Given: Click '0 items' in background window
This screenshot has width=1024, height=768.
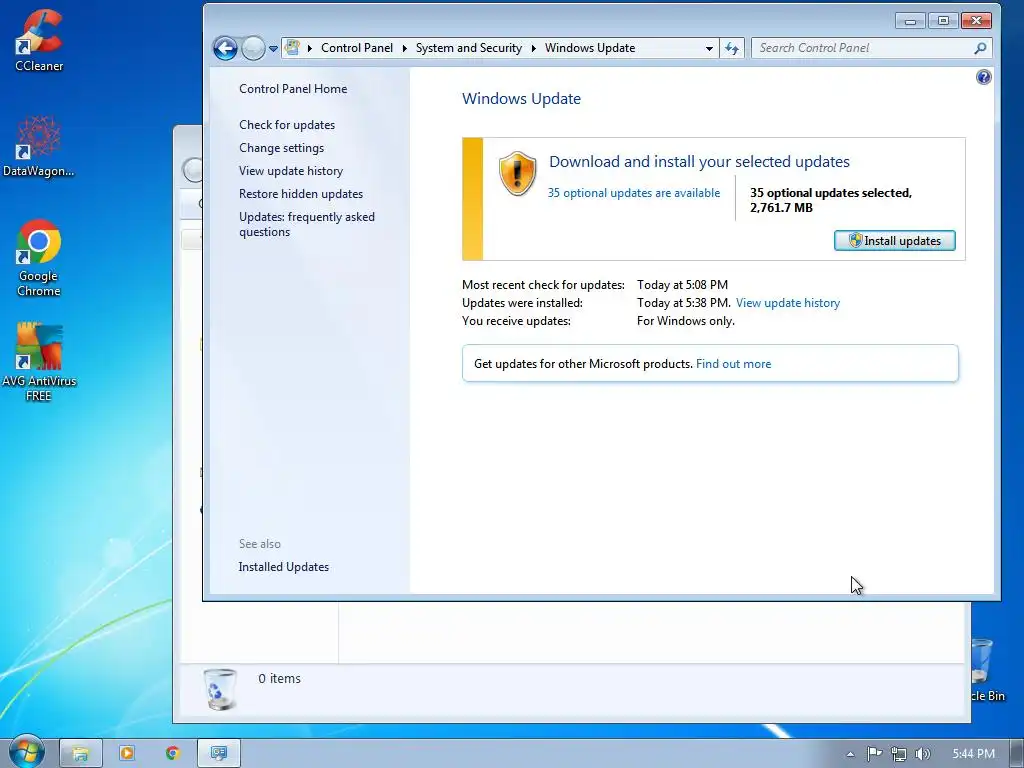Looking at the screenshot, I should [280, 679].
